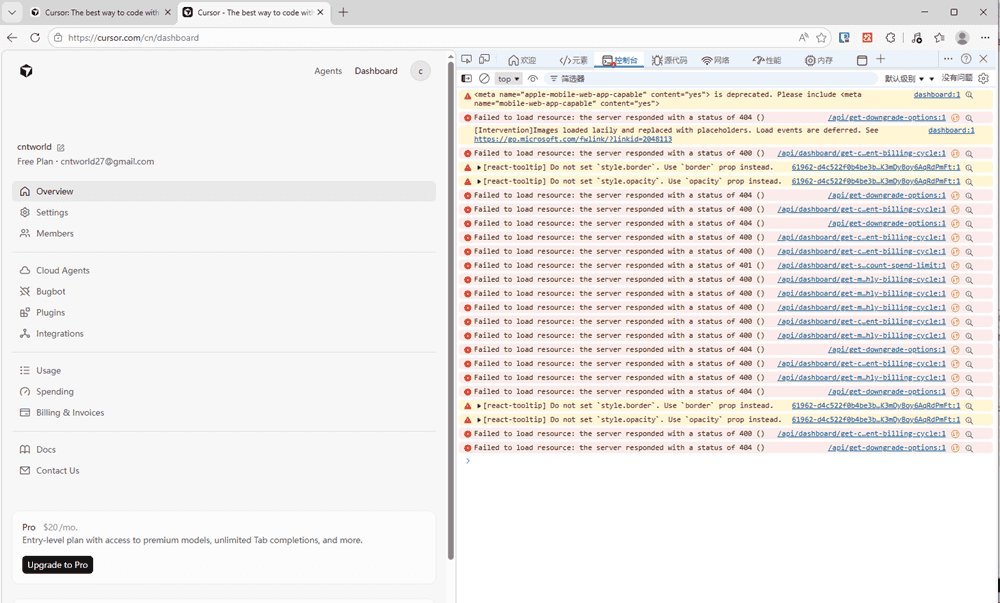Switch to the 网络 tab

pos(715,60)
